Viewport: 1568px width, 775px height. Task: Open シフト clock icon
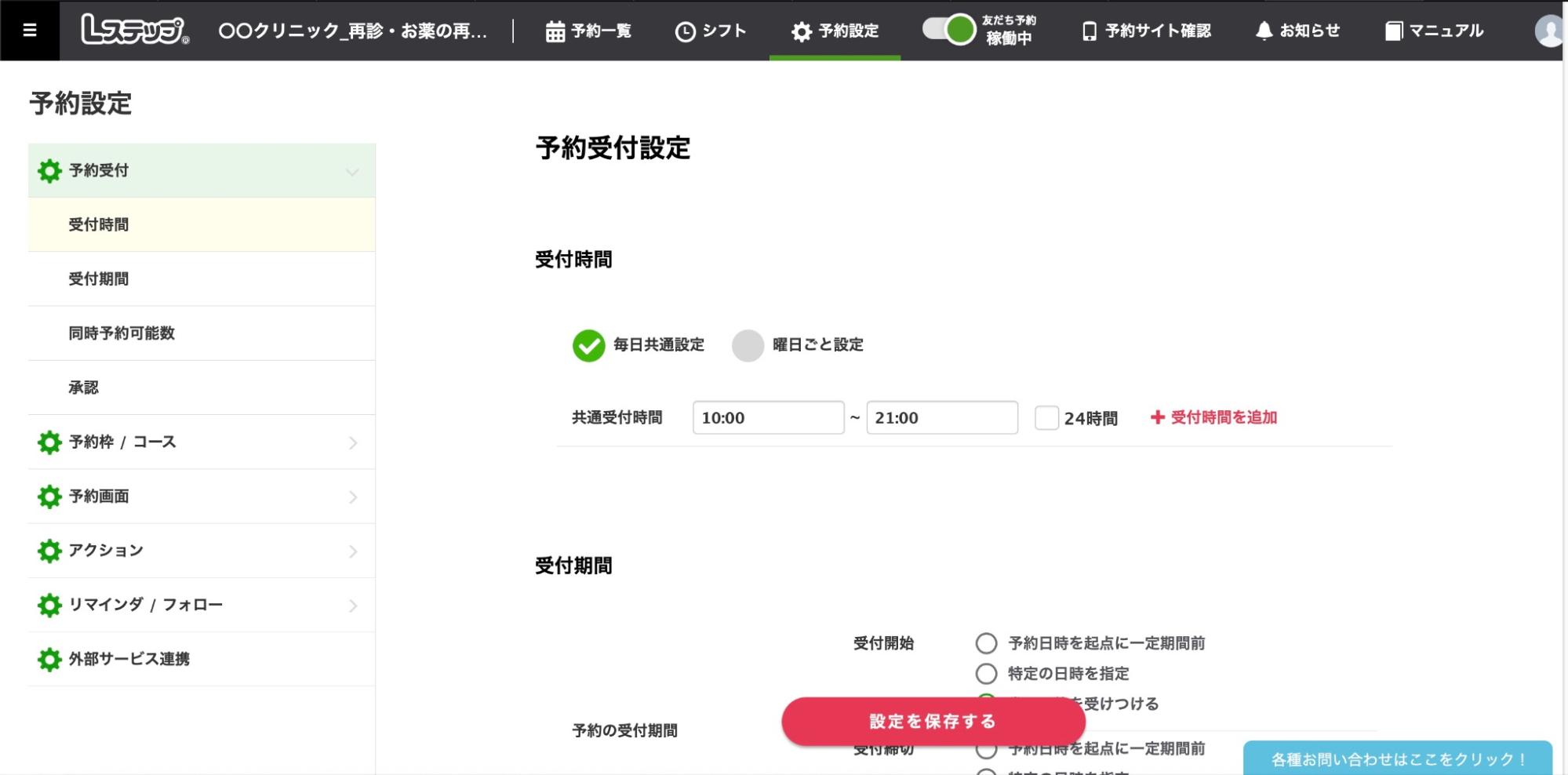pos(685,31)
